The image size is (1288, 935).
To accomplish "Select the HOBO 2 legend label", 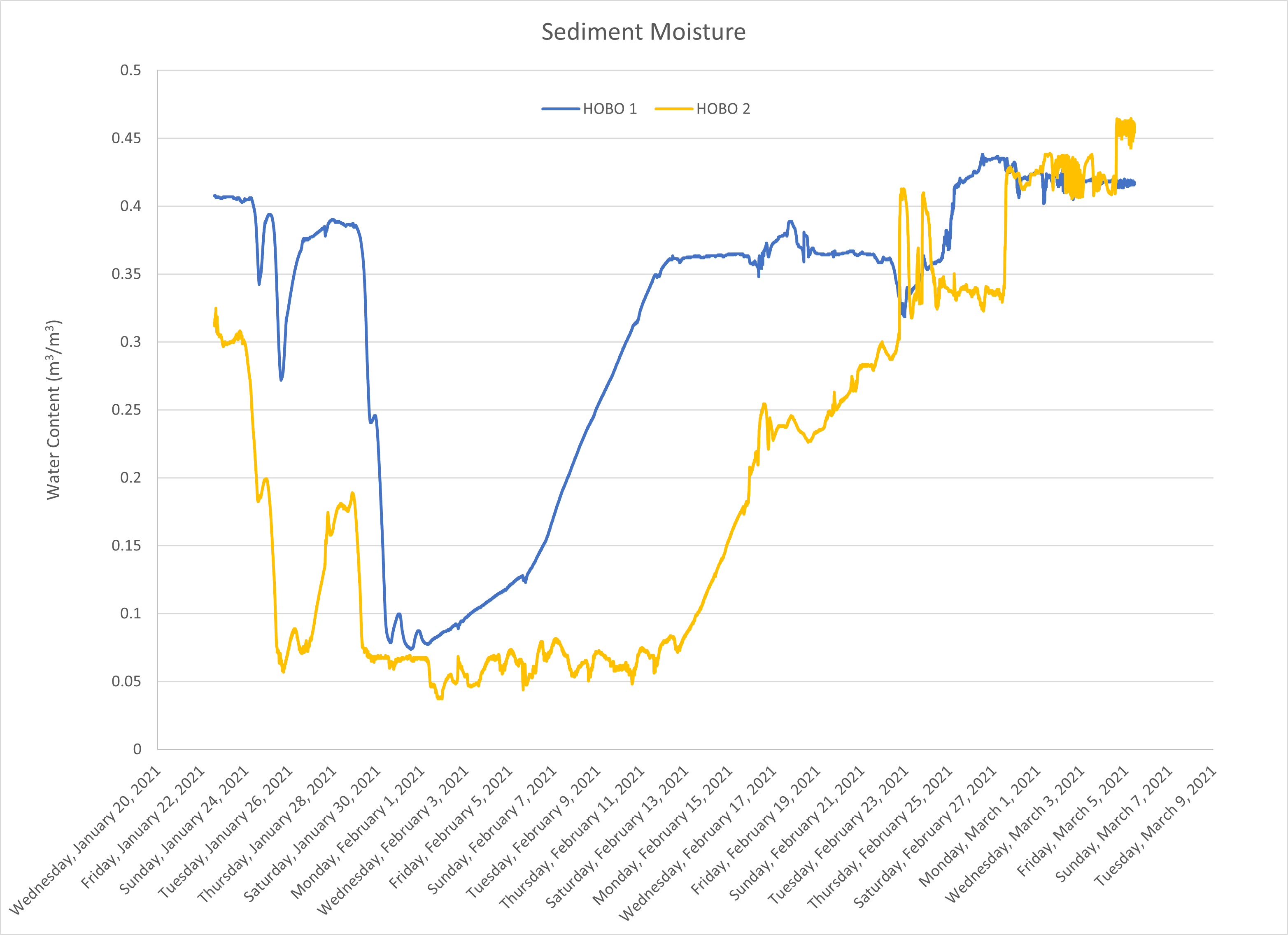I will coord(723,109).
